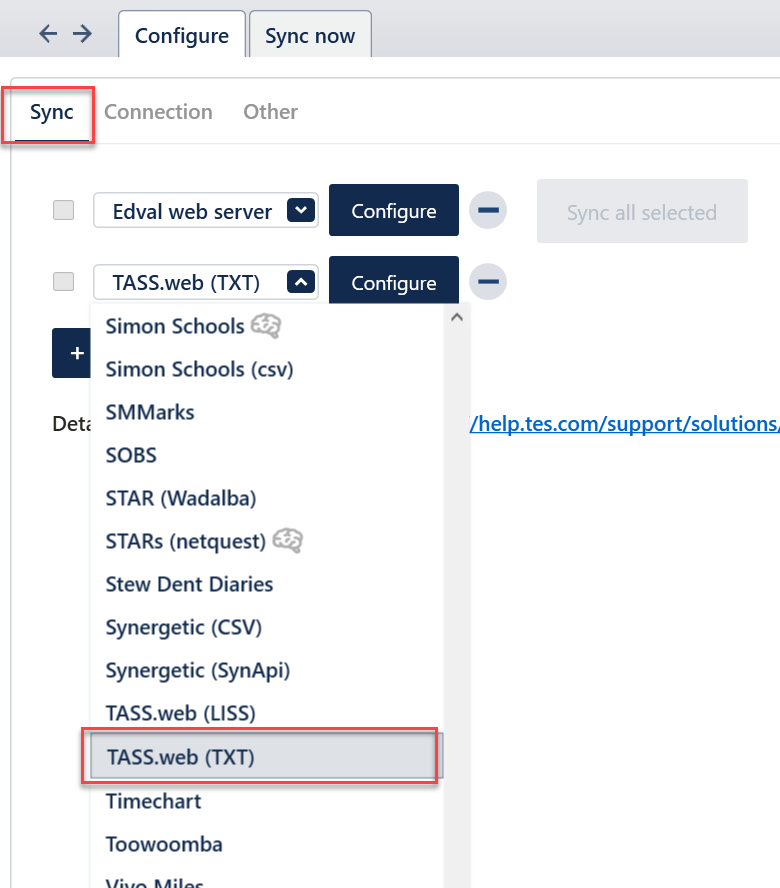Viewport: 780px width, 888px height.
Task: Open the Other tab
Action: (270, 112)
